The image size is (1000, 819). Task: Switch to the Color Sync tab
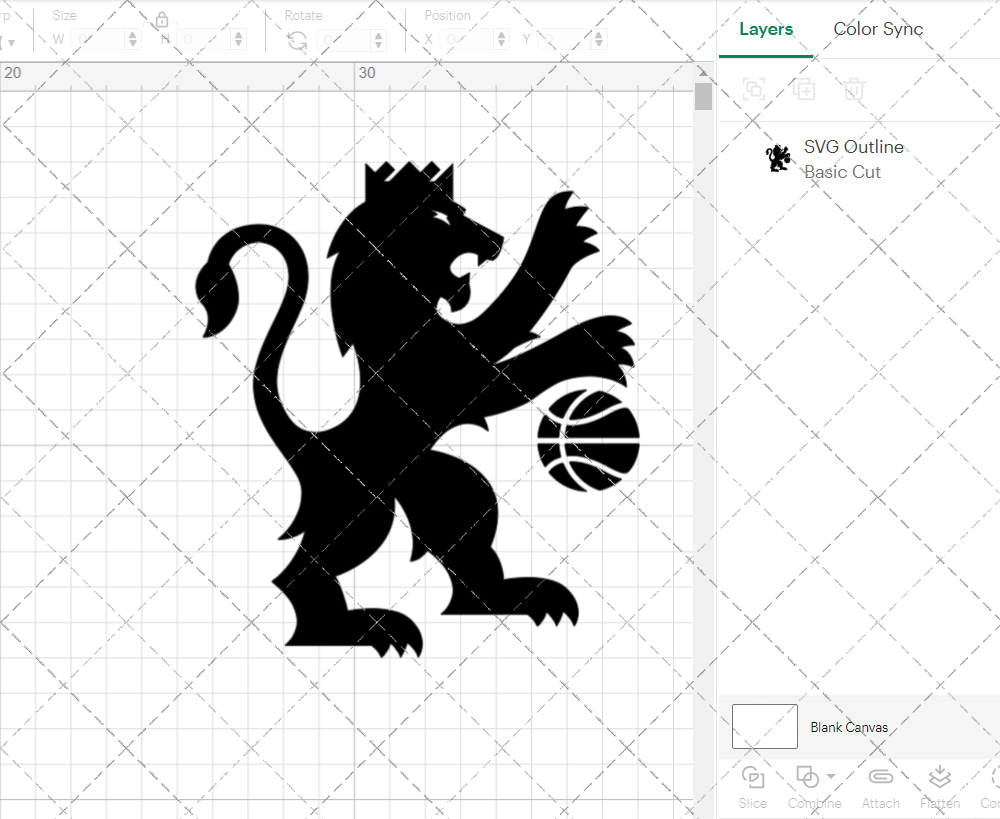pos(878,29)
